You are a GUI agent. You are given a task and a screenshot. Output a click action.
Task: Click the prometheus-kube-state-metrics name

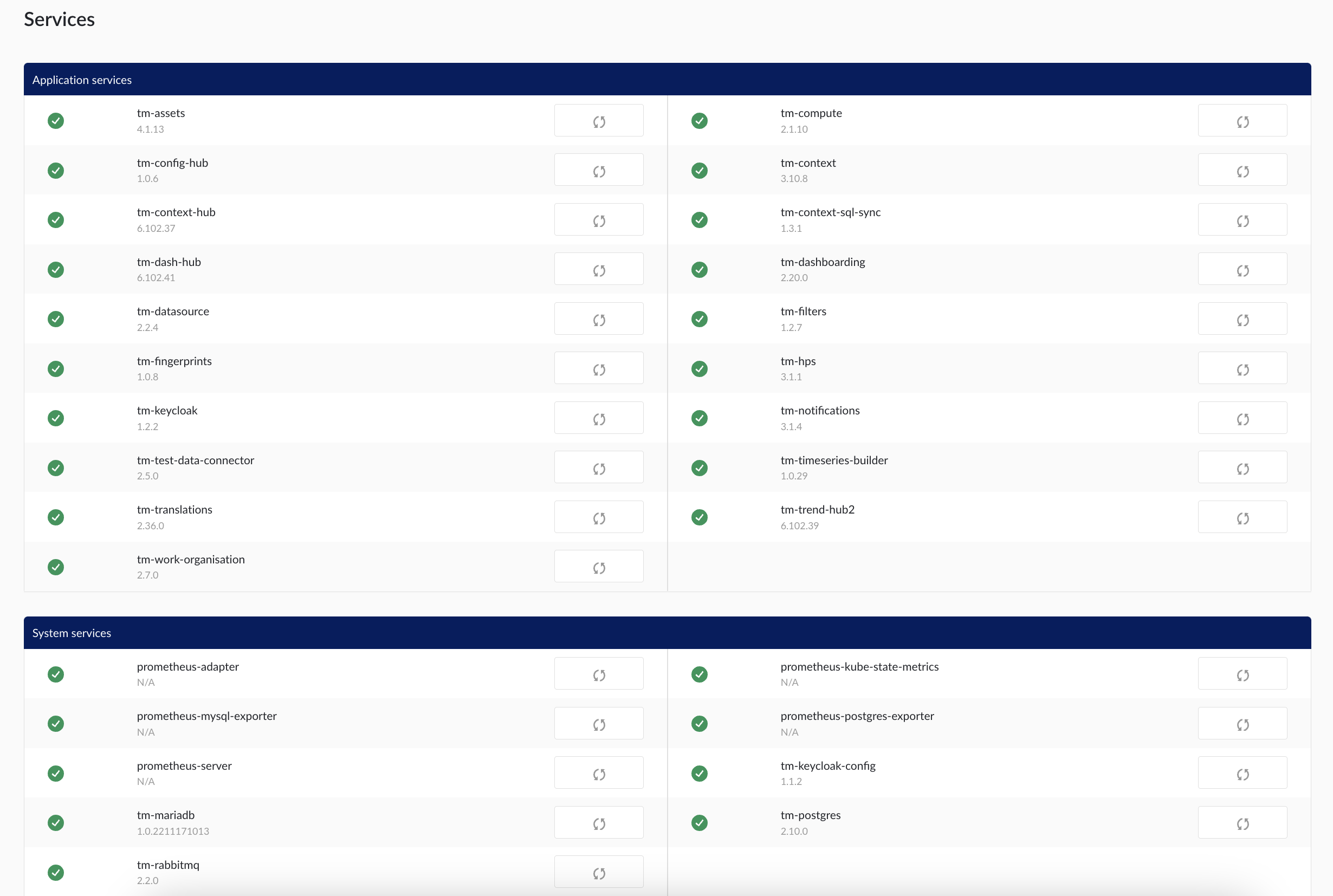tap(859, 666)
